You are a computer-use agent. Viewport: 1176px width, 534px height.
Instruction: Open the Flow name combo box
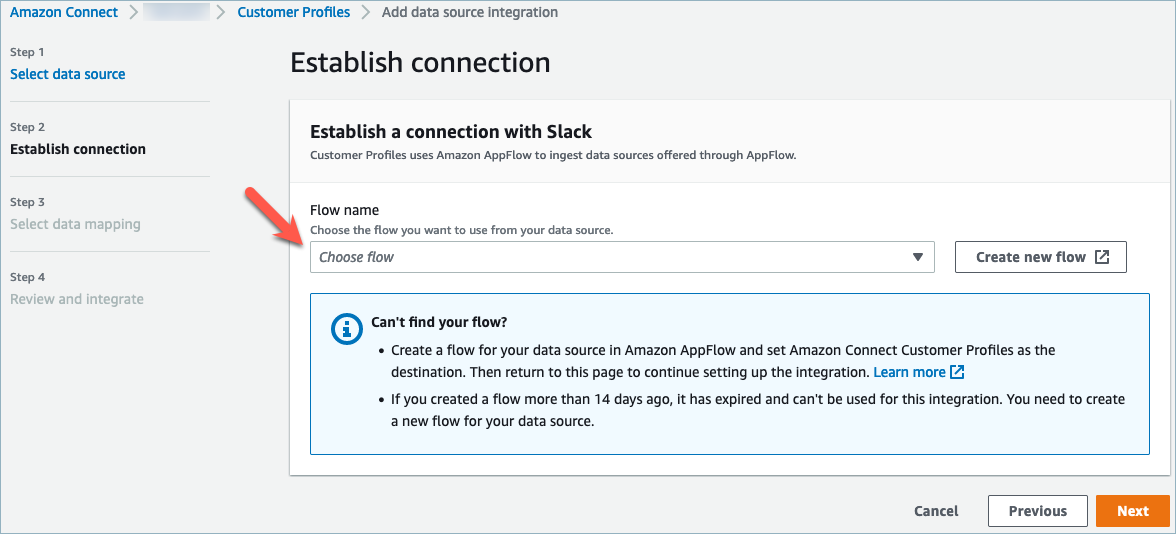[621, 257]
